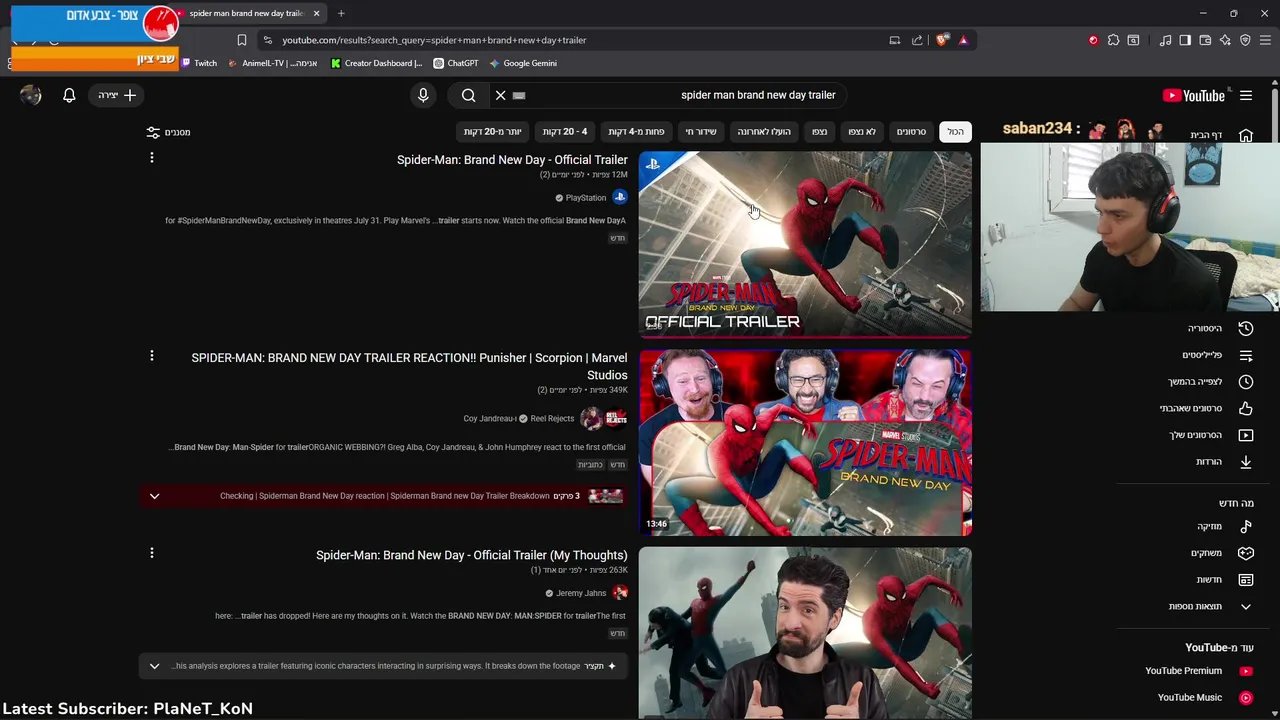Screen dimensions: 1280x720
Task: Open the search filters (מסננים) button
Action: 168,132
